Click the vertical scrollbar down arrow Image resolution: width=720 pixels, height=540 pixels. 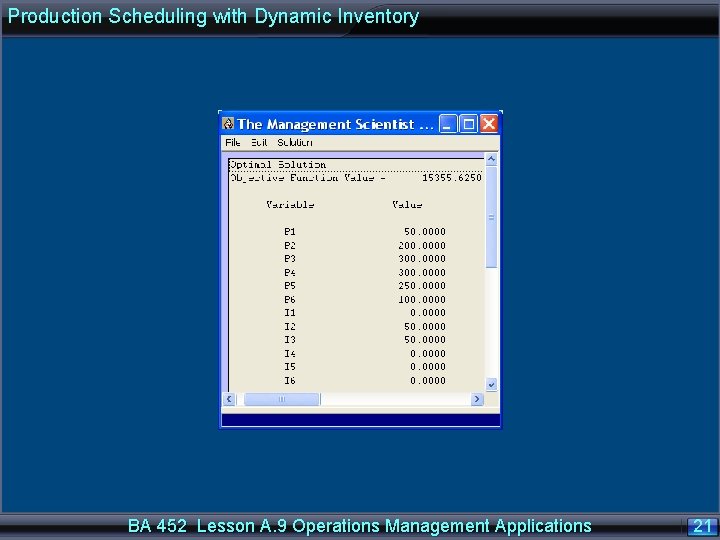click(x=491, y=384)
